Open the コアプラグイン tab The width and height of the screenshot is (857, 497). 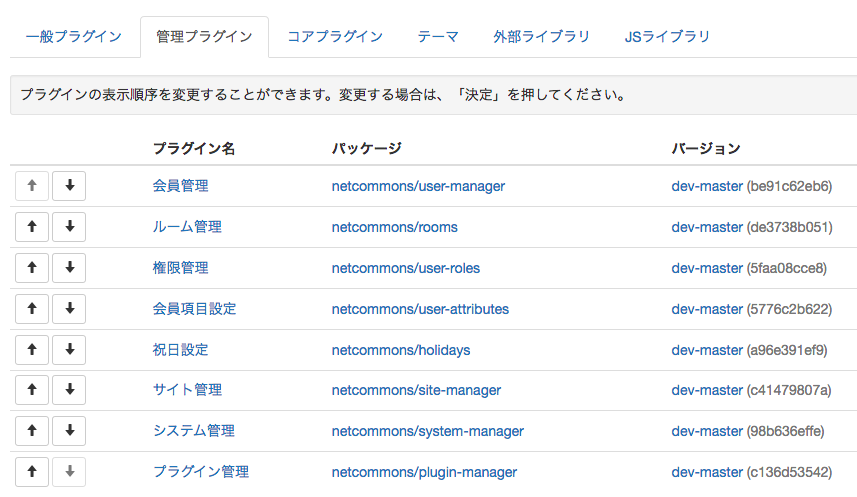click(335, 37)
